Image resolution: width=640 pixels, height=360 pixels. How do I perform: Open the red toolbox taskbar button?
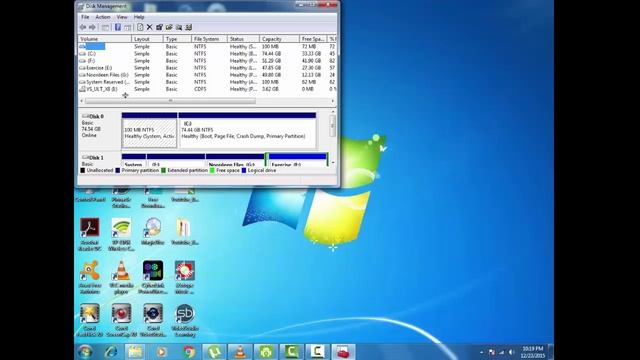pyautogui.click(x=343, y=351)
